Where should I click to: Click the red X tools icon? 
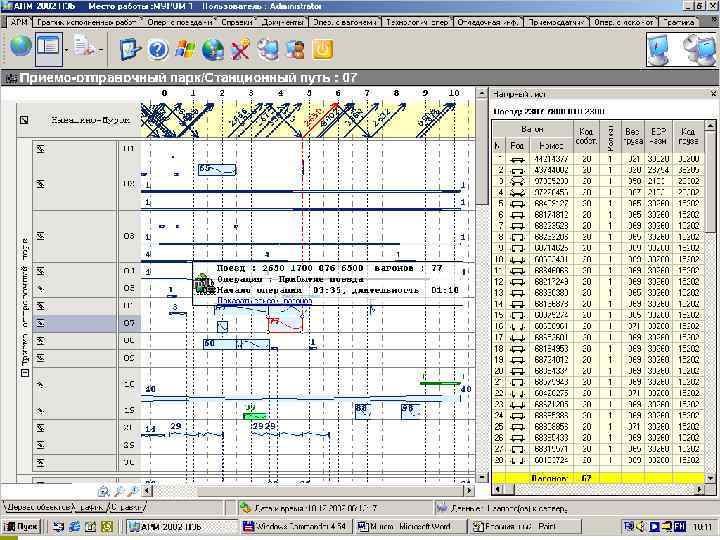pyautogui.click(x=241, y=48)
